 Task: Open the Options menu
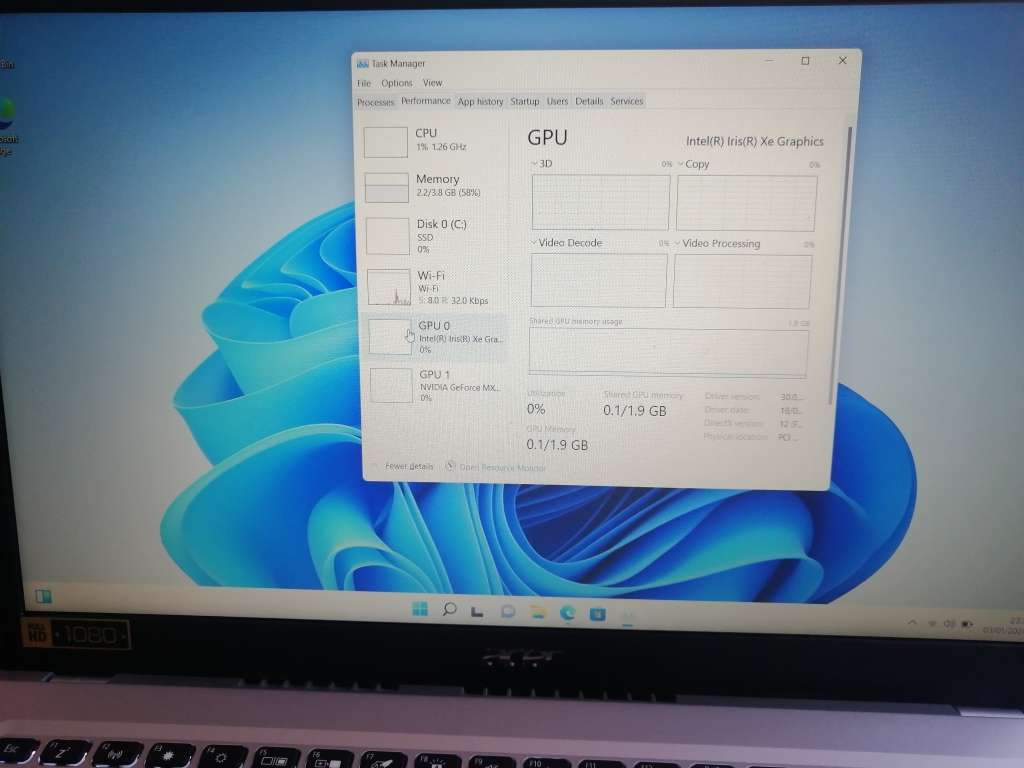pyautogui.click(x=396, y=83)
